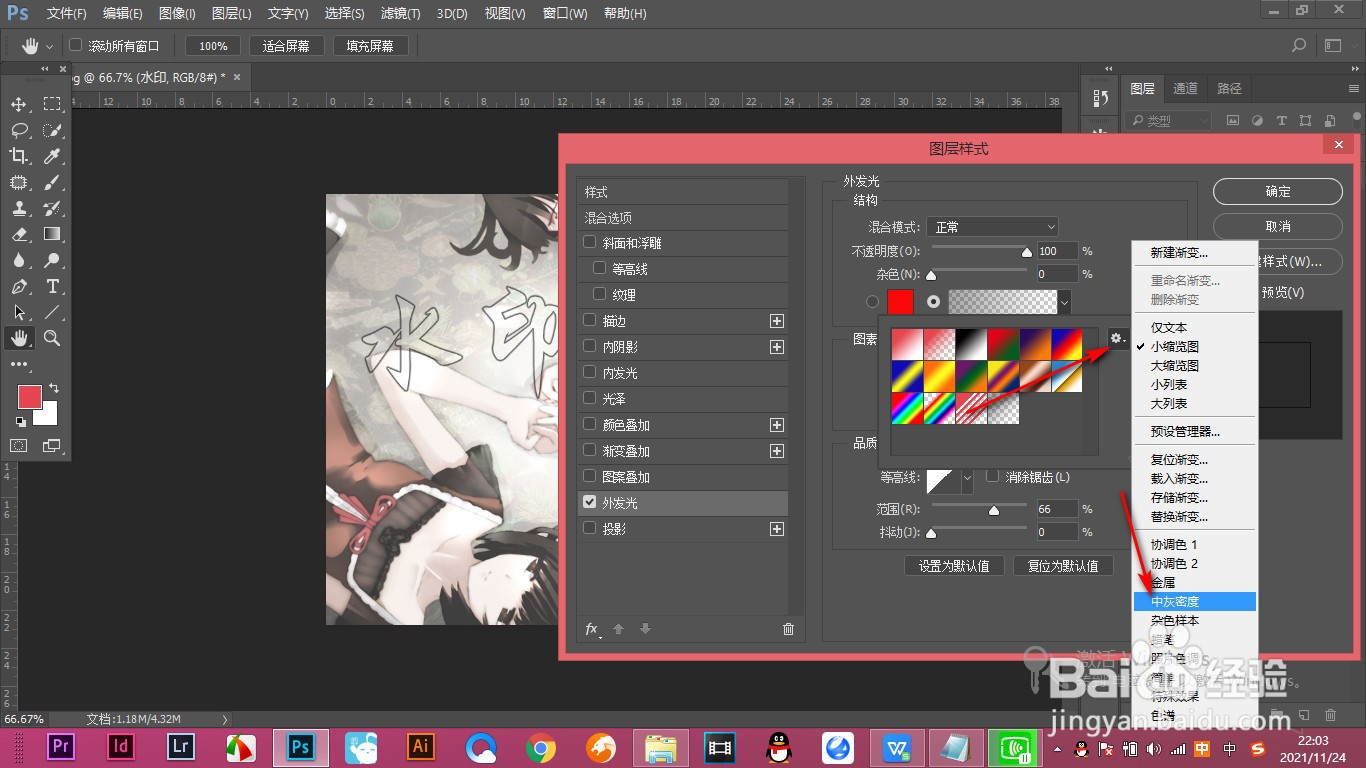
Task: Select the Move tool
Action: [19, 104]
